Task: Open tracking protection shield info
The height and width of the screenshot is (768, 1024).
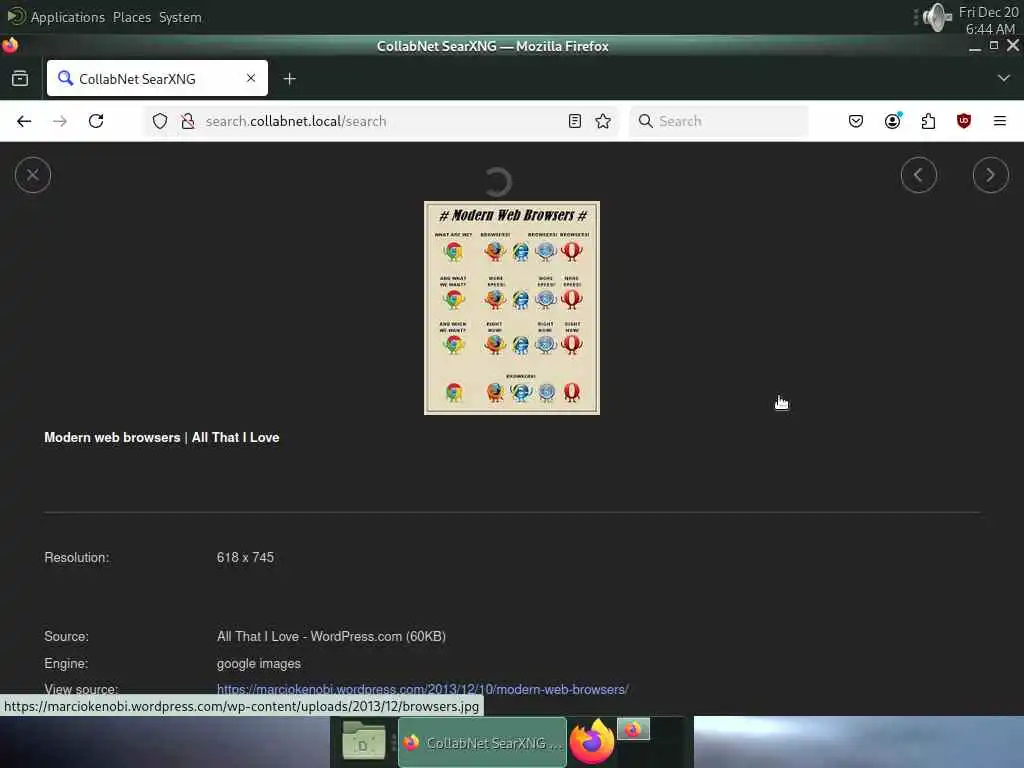Action: click(160, 121)
